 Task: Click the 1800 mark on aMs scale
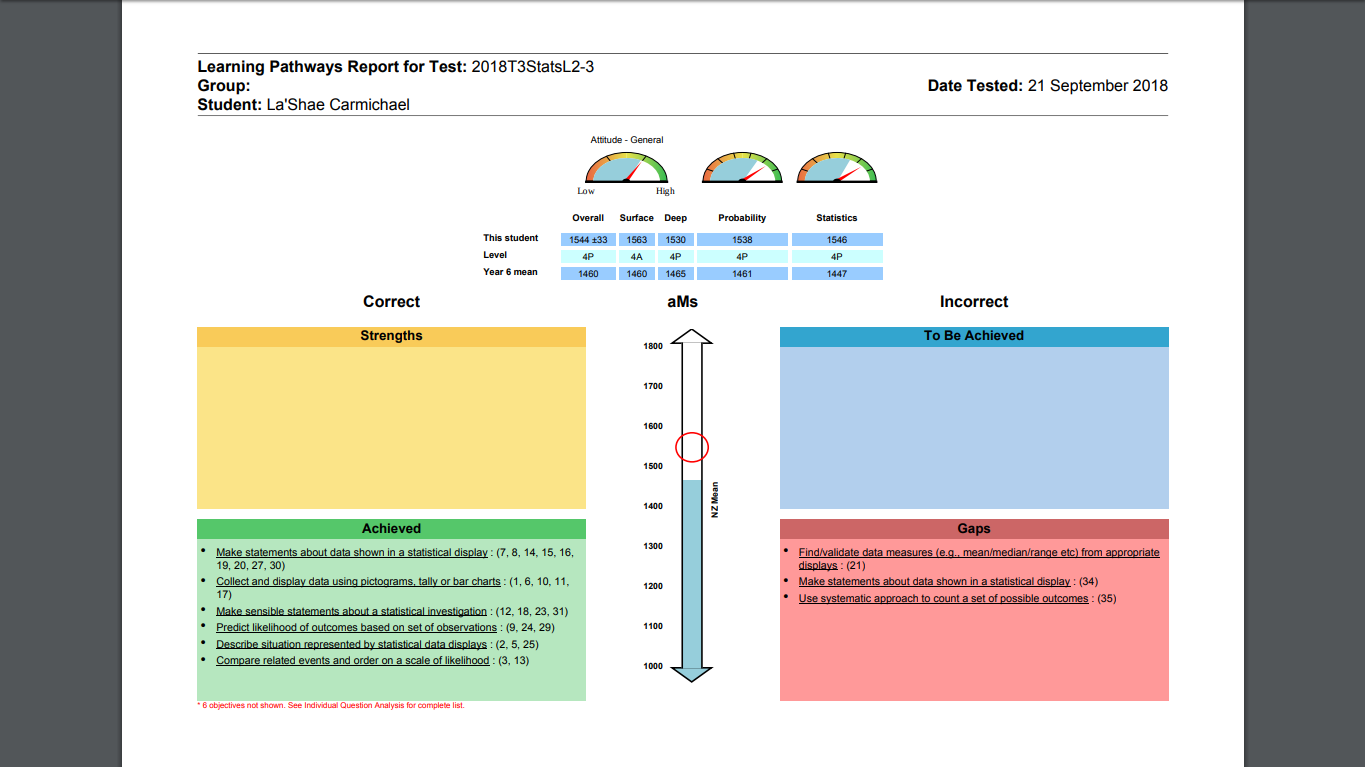pos(652,346)
